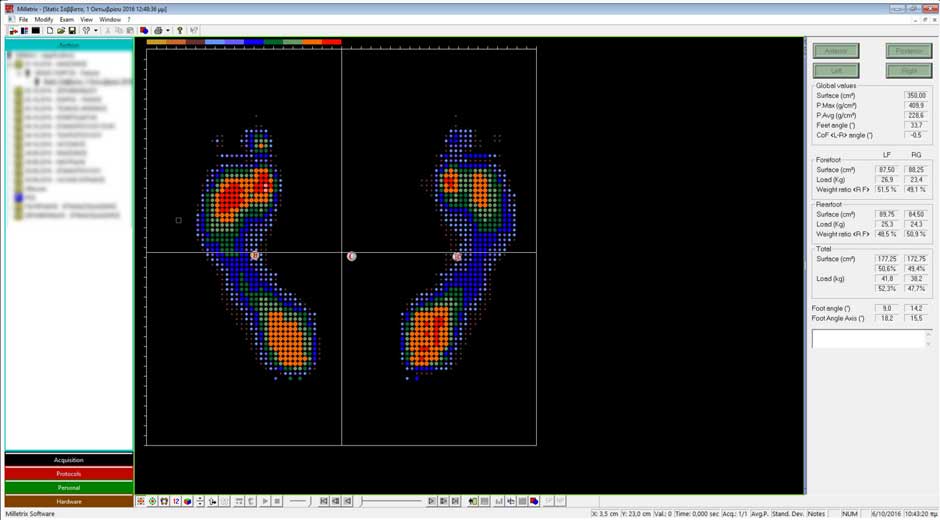Click the footprint view icon in bottom toolbar

pyautogui.click(x=164, y=501)
